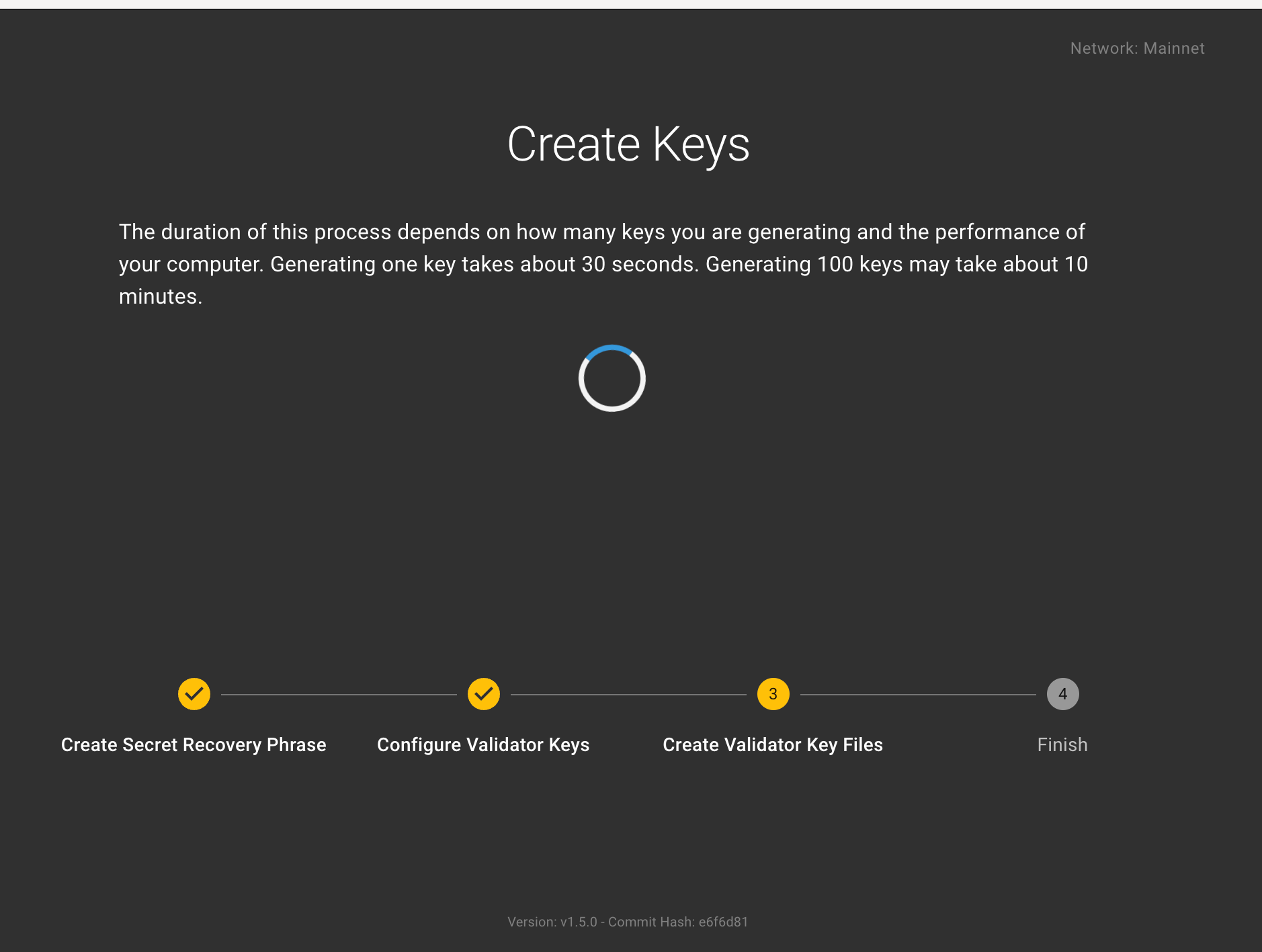1262x952 pixels.
Task: Select the Configure Validator Keys step label
Action: tap(483, 745)
